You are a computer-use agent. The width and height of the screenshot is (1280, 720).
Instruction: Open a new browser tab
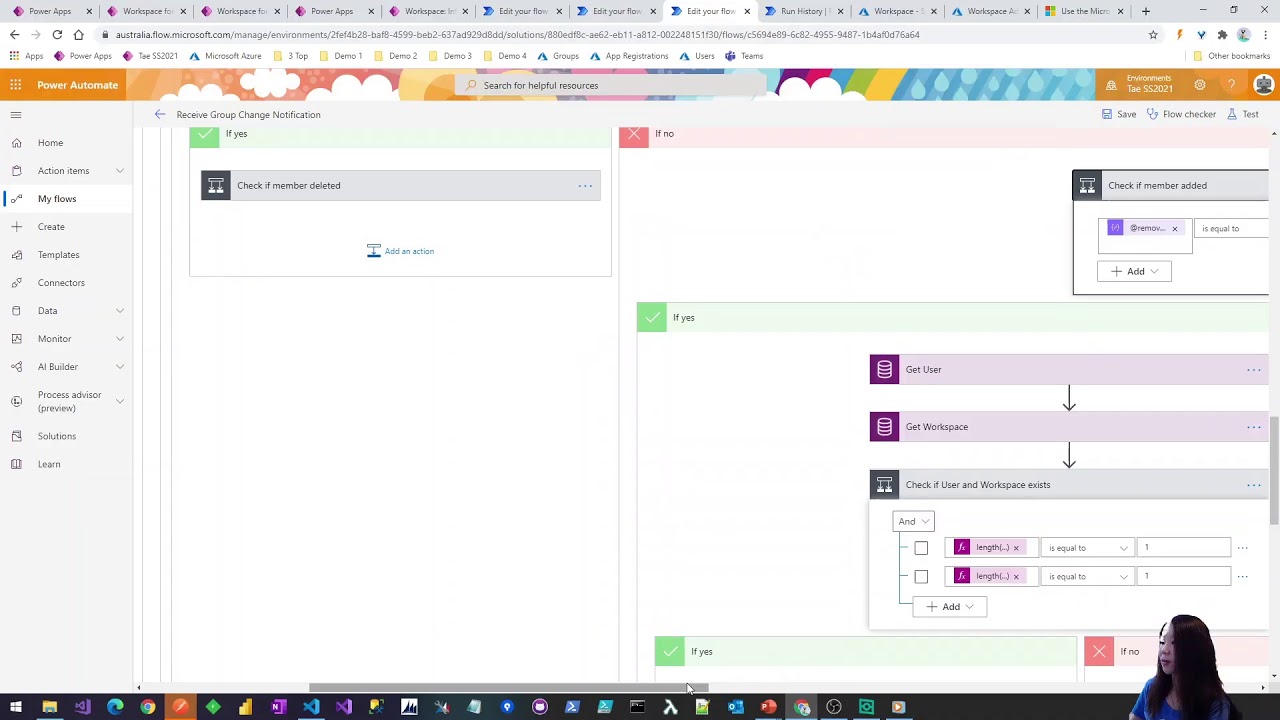[x=1146, y=11]
